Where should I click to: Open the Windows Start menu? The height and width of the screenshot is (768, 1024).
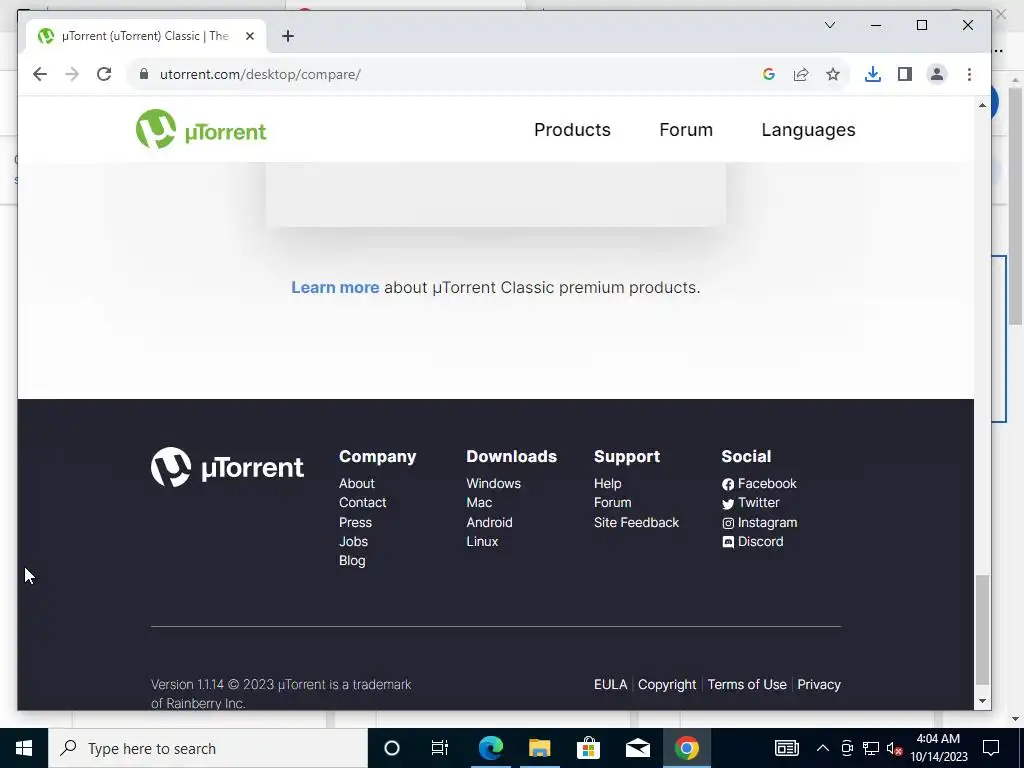pyautogui.click(x=24, y=748)
